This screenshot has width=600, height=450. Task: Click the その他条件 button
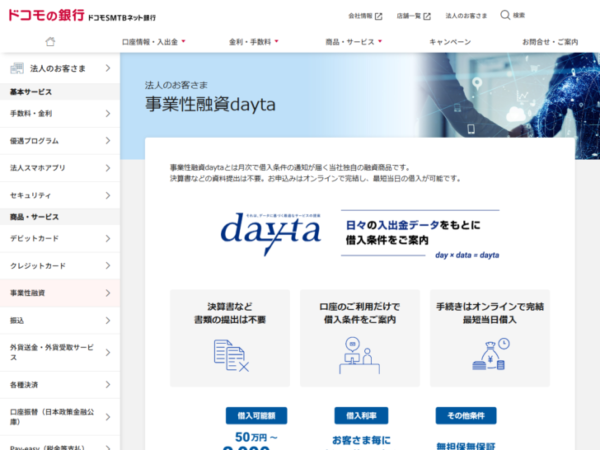(466, 416)
